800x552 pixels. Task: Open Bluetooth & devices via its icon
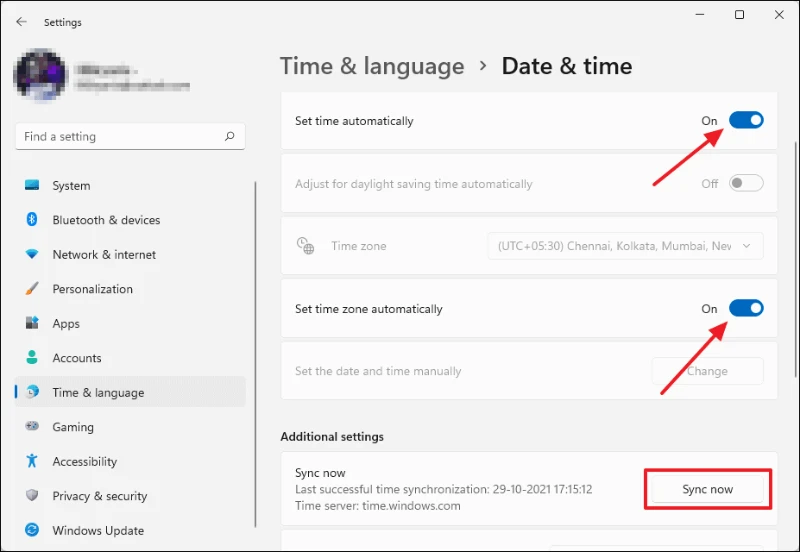(32, 219)
